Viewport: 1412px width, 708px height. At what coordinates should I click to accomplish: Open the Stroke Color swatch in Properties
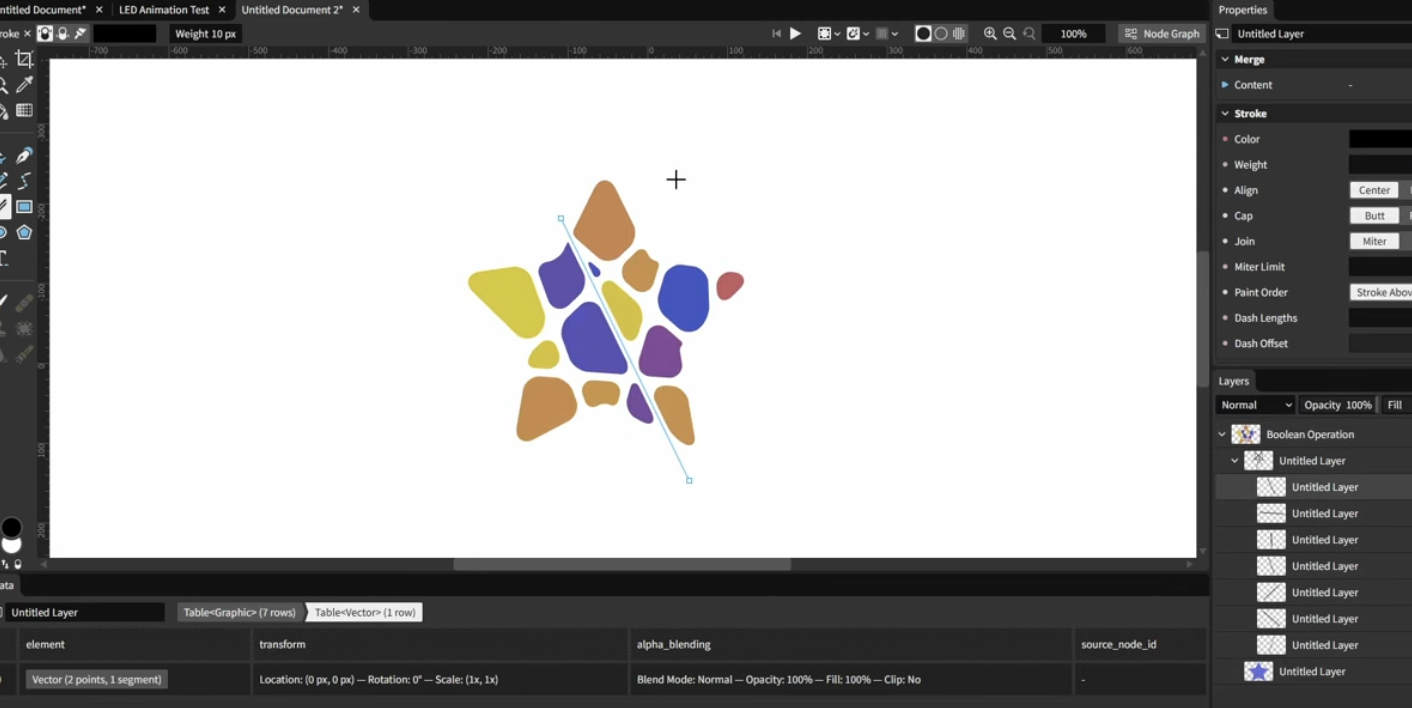[1380, 139]
